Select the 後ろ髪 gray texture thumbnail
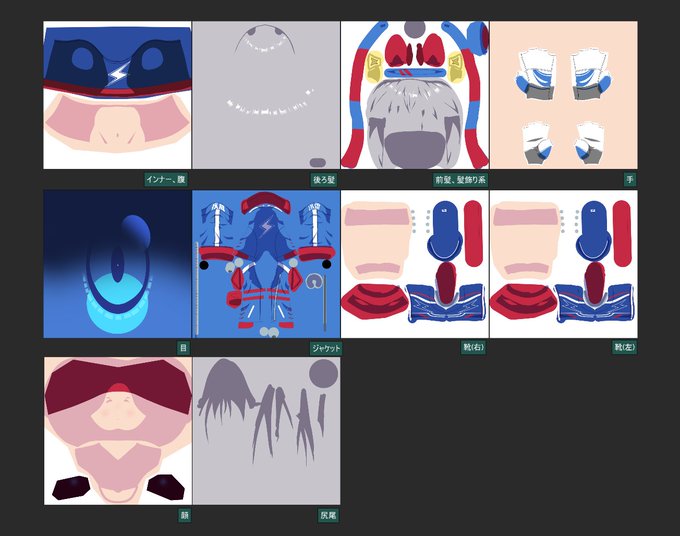The image size is (680, 536). click(x=266, y=95)
